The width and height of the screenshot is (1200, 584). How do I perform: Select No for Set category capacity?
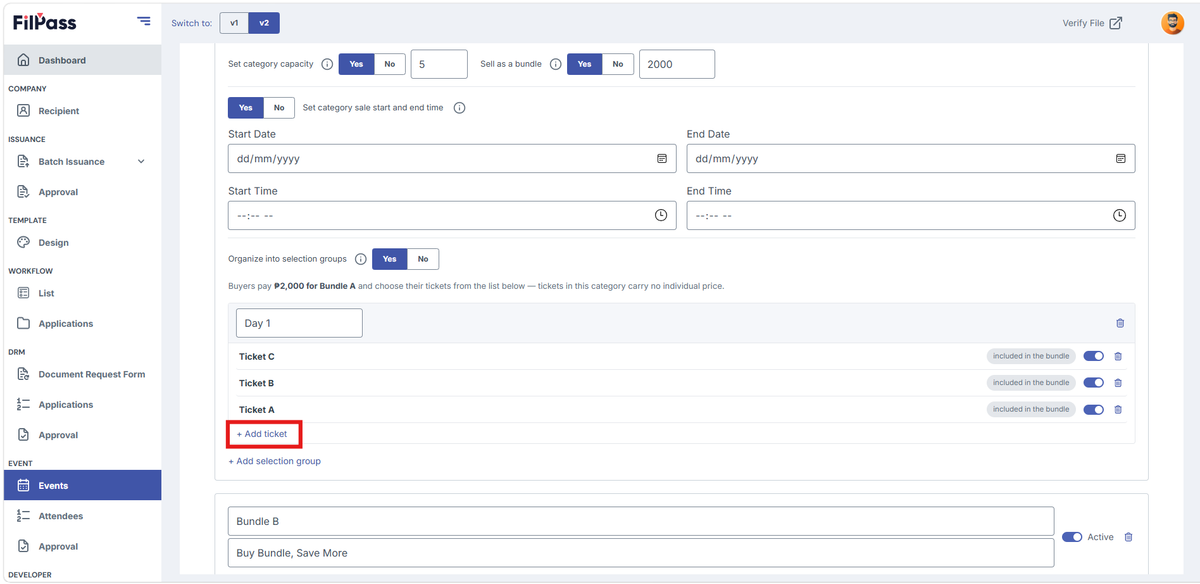click(x=389, y=64)
